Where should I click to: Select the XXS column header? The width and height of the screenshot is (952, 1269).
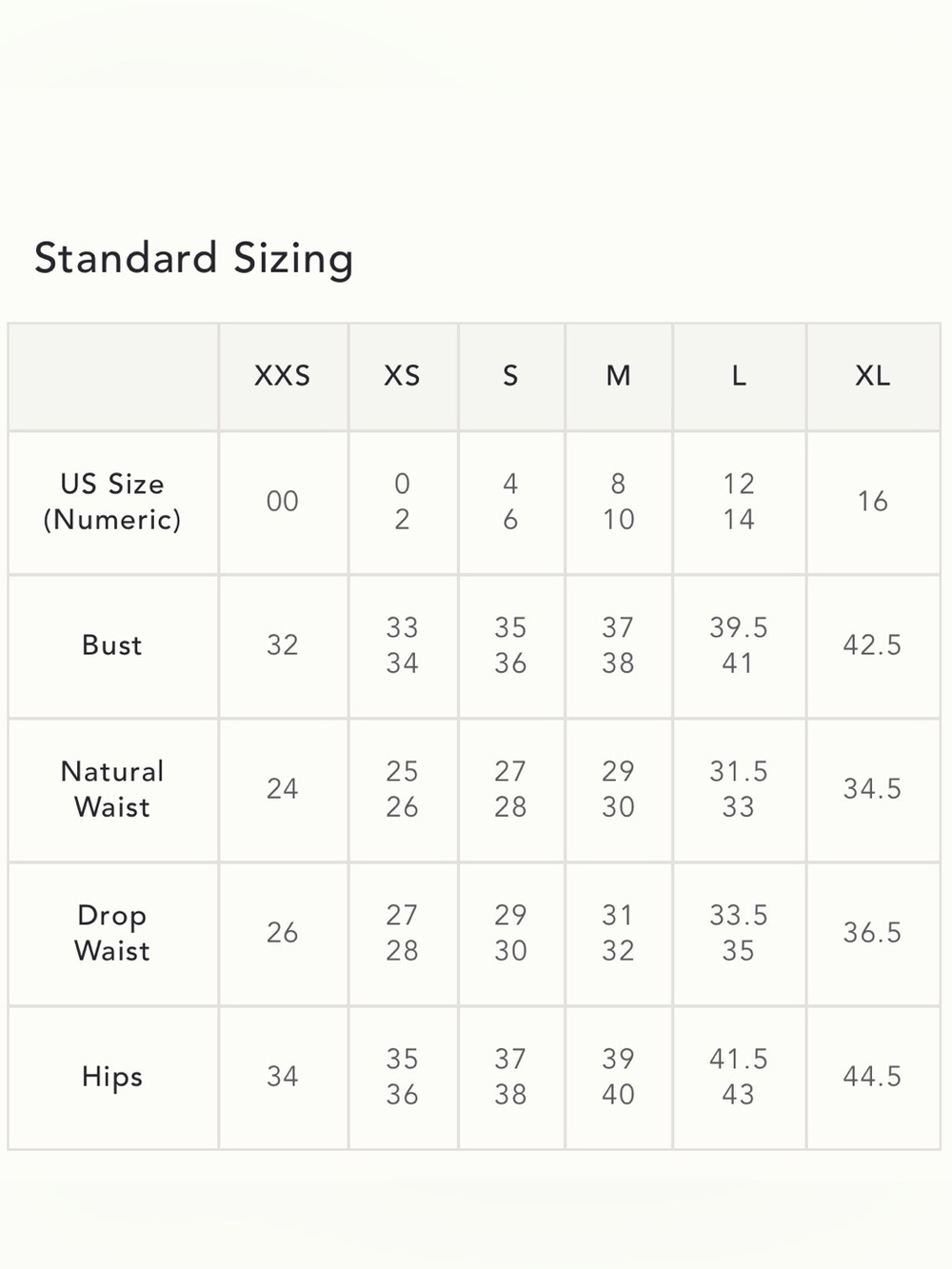click(283, 376)
